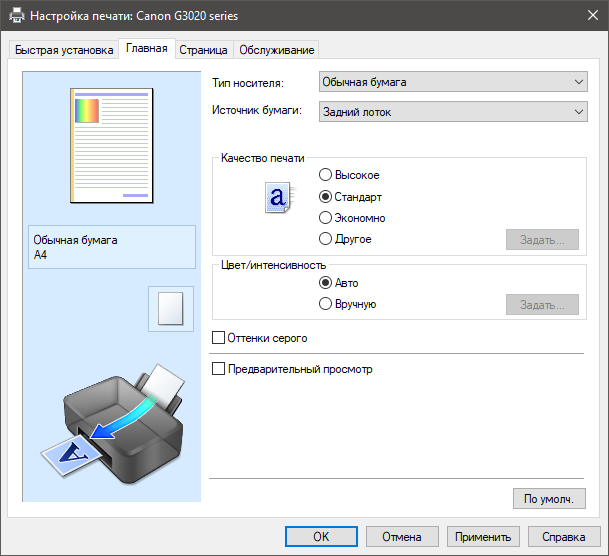Click the Тип носителя label
Screen dimensions: 609x556
click(248, 83)
